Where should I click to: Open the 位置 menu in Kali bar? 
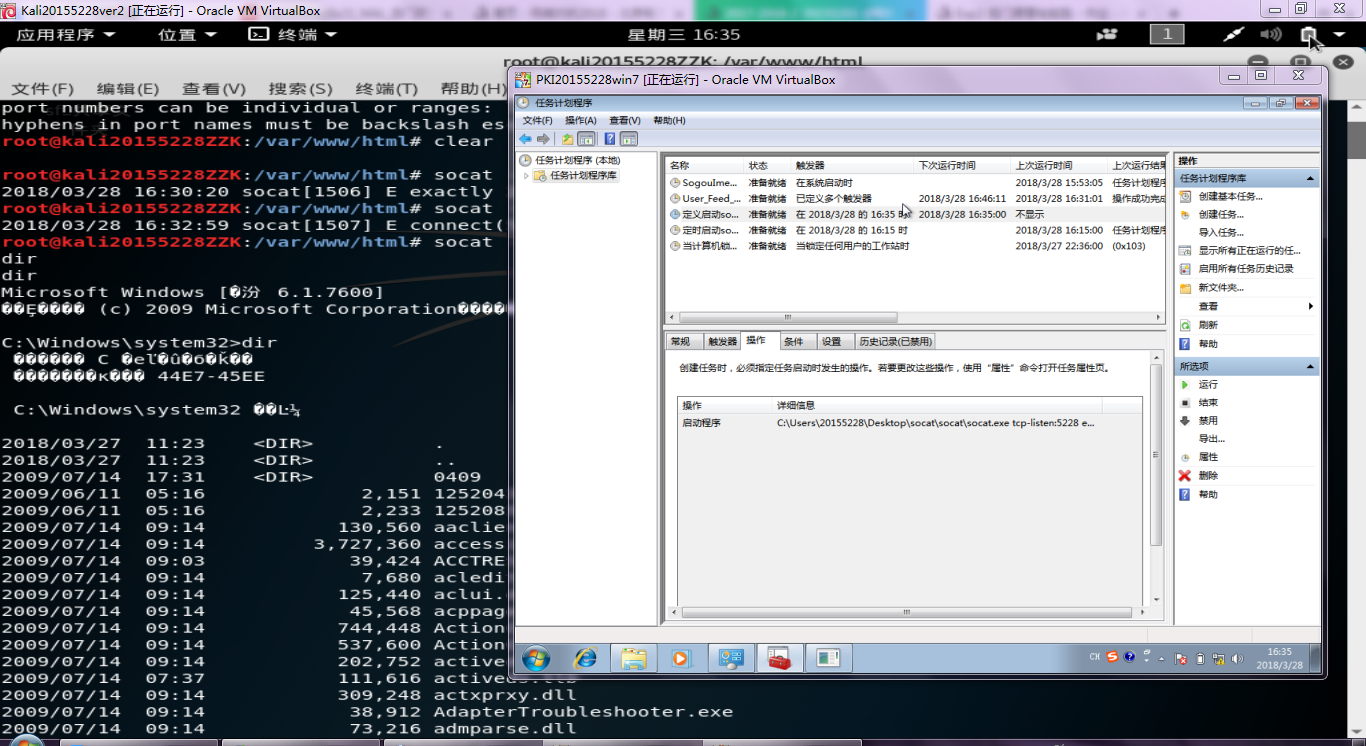pos(187,34)
